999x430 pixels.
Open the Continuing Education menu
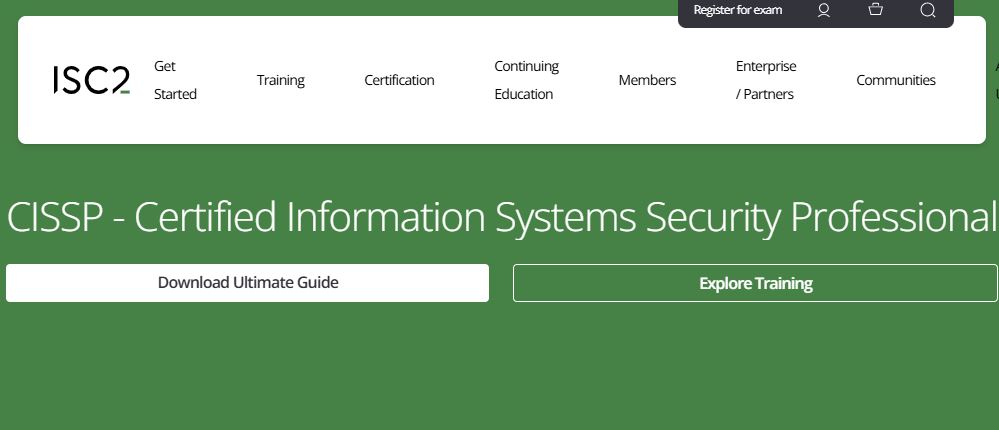point(526,80)
